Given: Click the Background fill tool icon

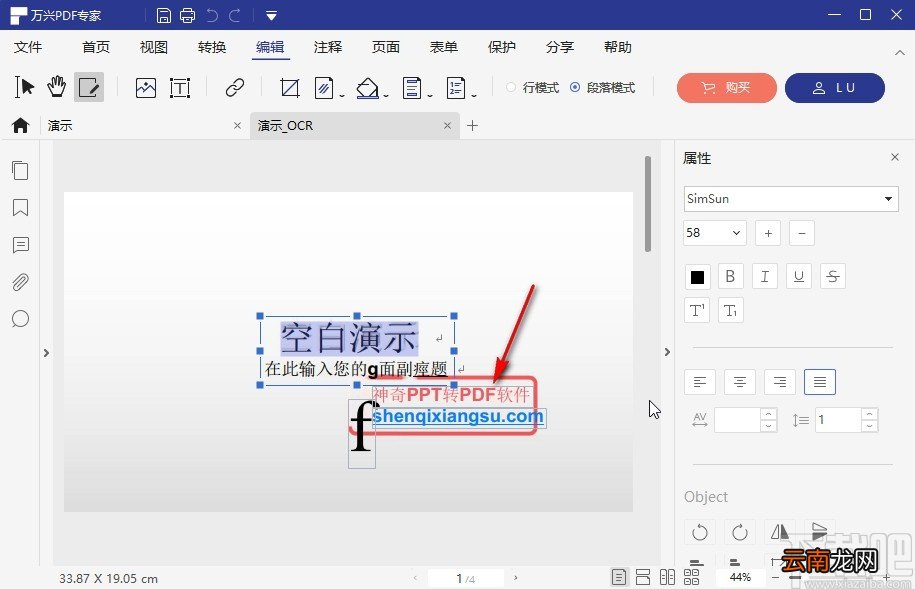Looking at the screenshot, I should pyautogui.click(x=368, y=88).
